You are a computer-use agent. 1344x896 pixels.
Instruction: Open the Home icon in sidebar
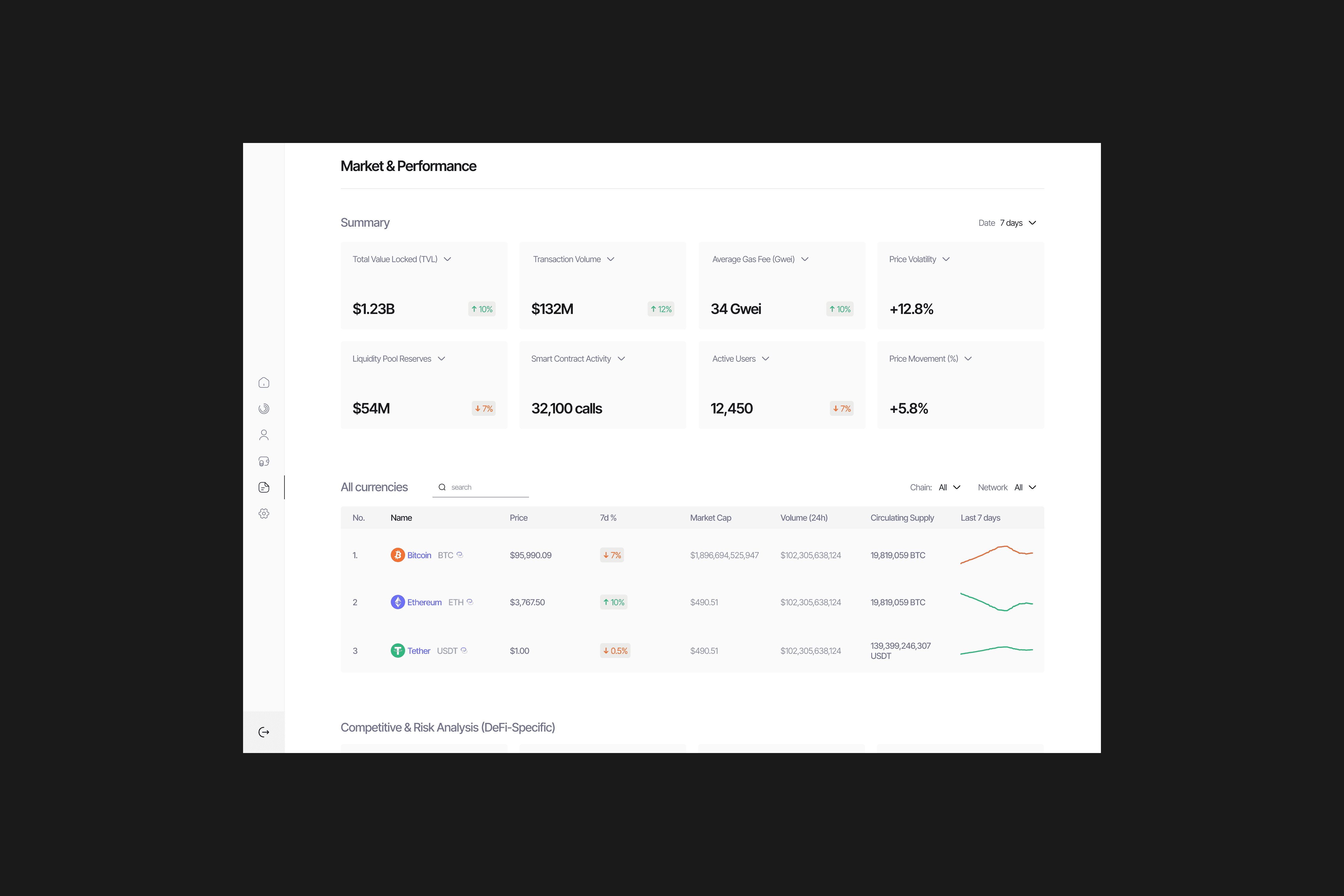point(263,383)
